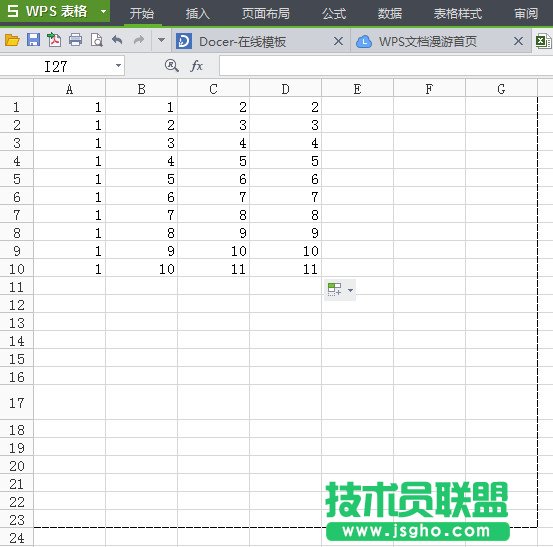Click the cloud icon on roaming tab

364,42
